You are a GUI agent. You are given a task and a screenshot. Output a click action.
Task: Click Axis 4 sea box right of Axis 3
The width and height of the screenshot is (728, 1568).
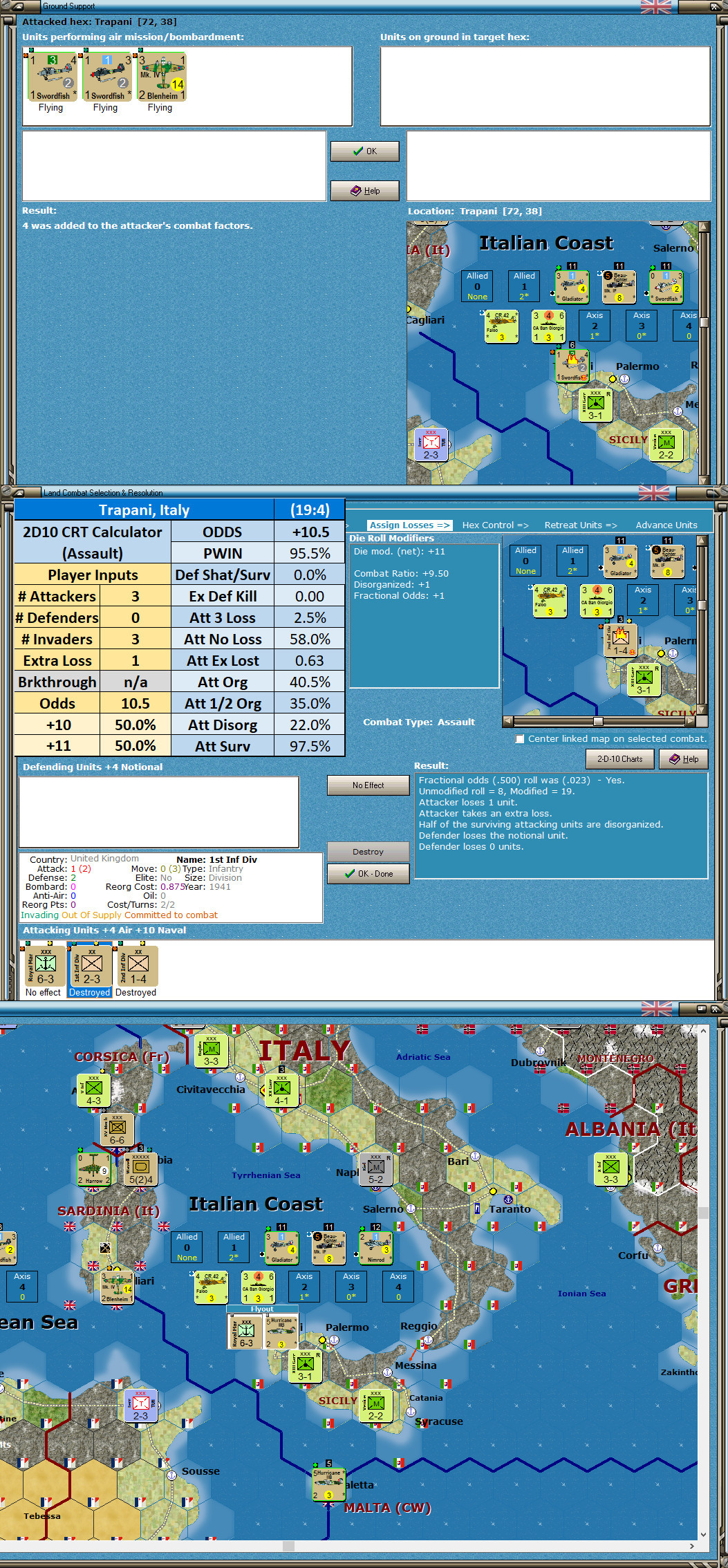coord(398,1287)
